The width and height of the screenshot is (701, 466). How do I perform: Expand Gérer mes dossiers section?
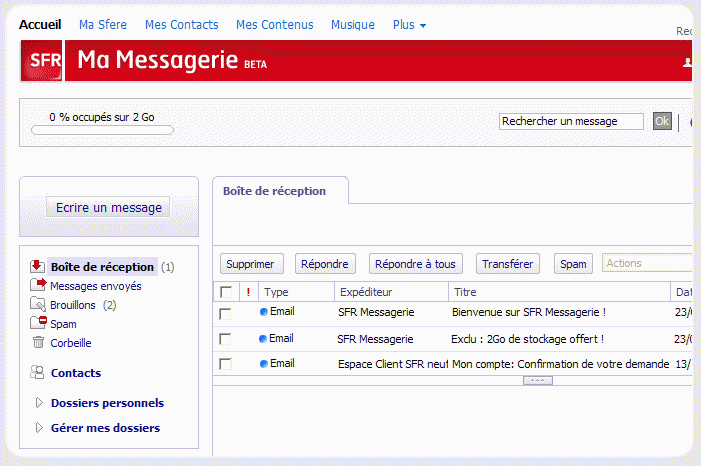(39, 428)
